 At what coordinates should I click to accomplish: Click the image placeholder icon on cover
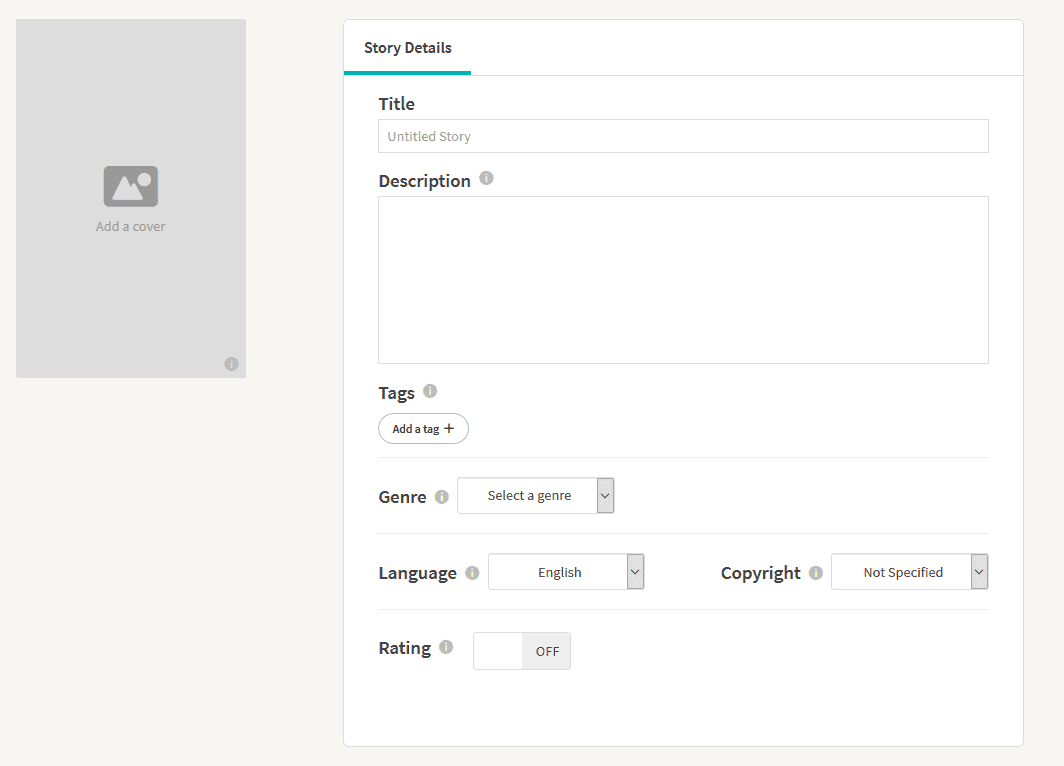pyautogui.click(x=131, y=186)
